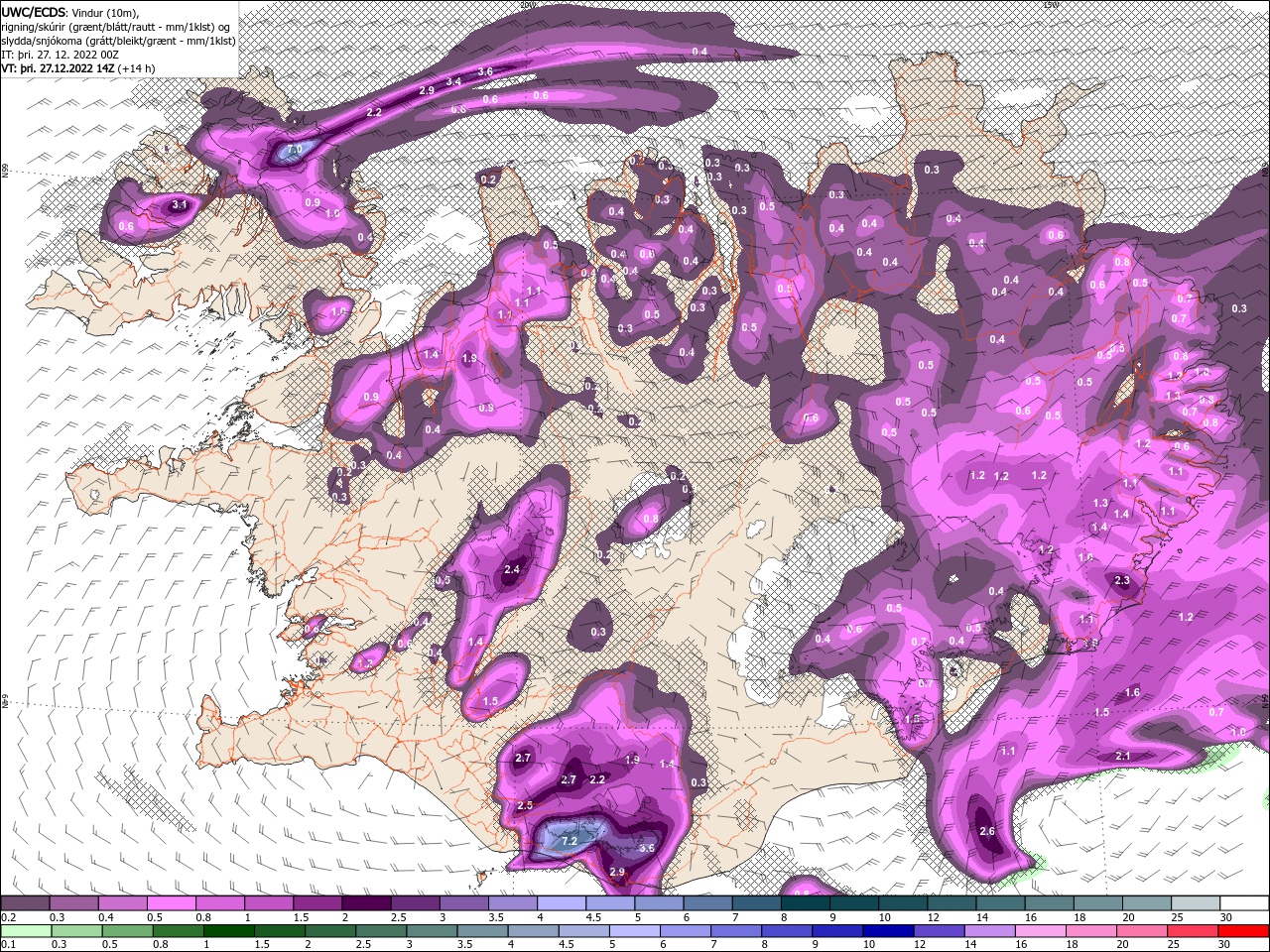Click the 3.4 value on the northern band
The width and height of the screenshot is (1270, 952).
coord(454,81)
